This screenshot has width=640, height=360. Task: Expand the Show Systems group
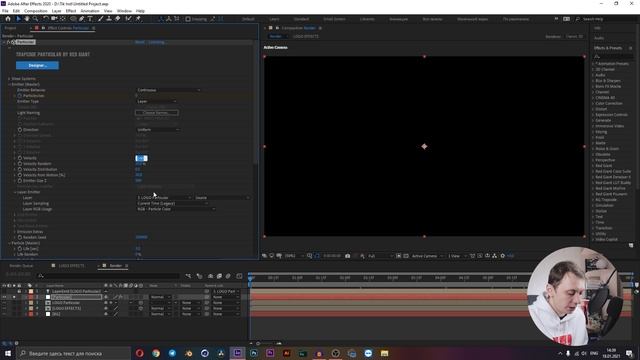click(x=9, y=79)
